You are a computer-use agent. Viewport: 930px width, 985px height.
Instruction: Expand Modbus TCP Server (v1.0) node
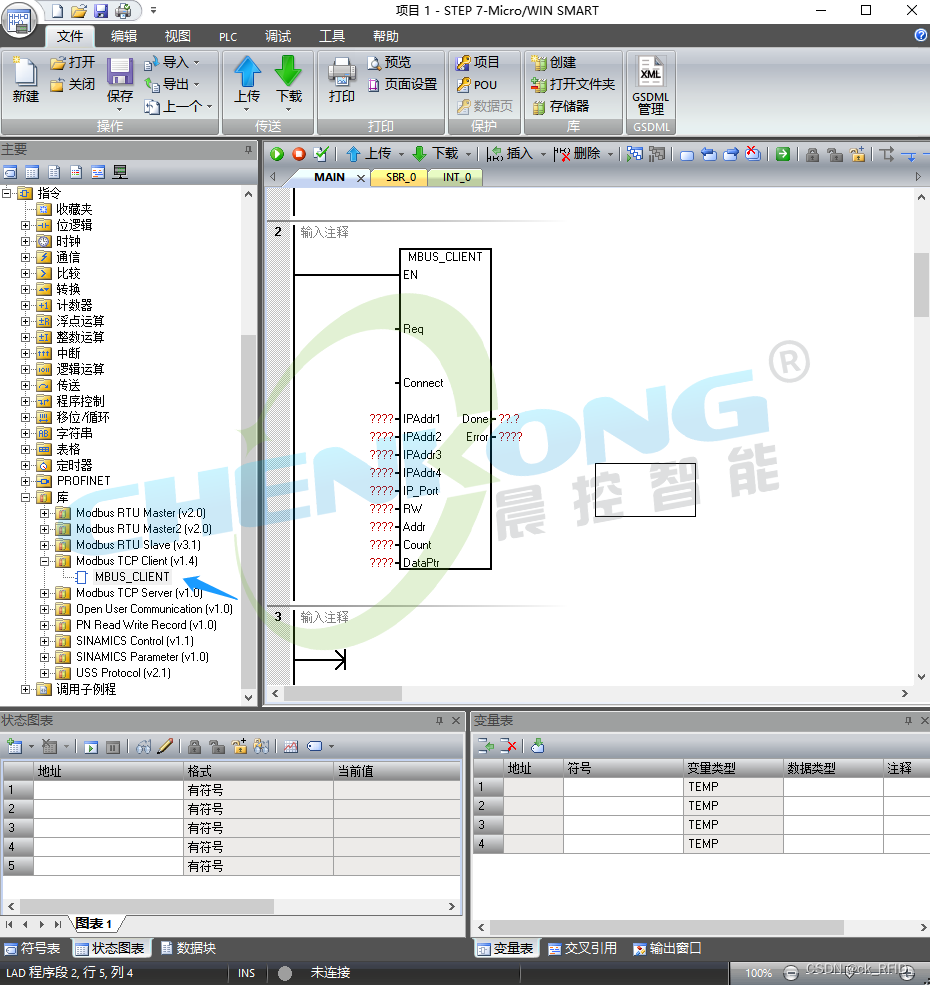[45, 594]
